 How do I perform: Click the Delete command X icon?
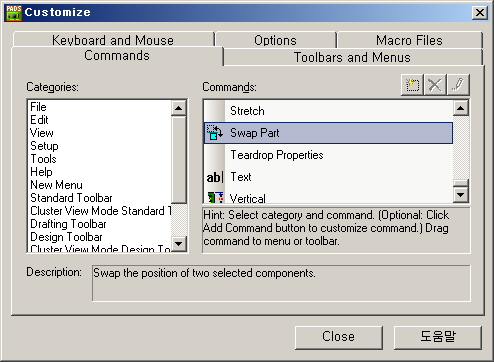coord(435,85)
